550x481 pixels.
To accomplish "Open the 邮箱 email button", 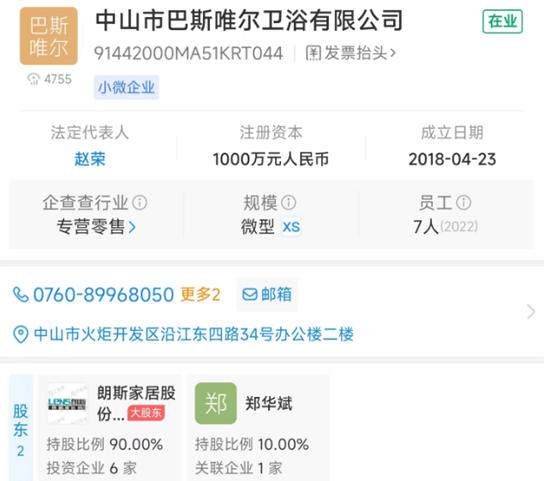I will (x=267, y=294).
